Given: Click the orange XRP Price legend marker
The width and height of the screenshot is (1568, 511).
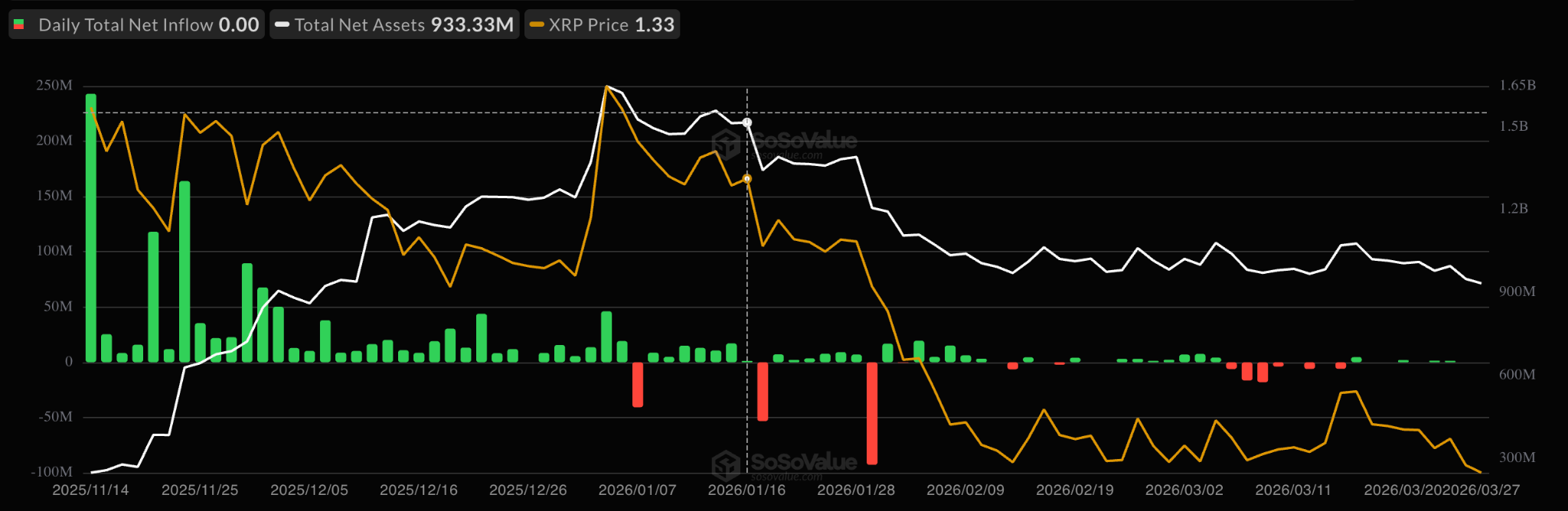Looking at the screenshot, I should click(x=537, y=24).
